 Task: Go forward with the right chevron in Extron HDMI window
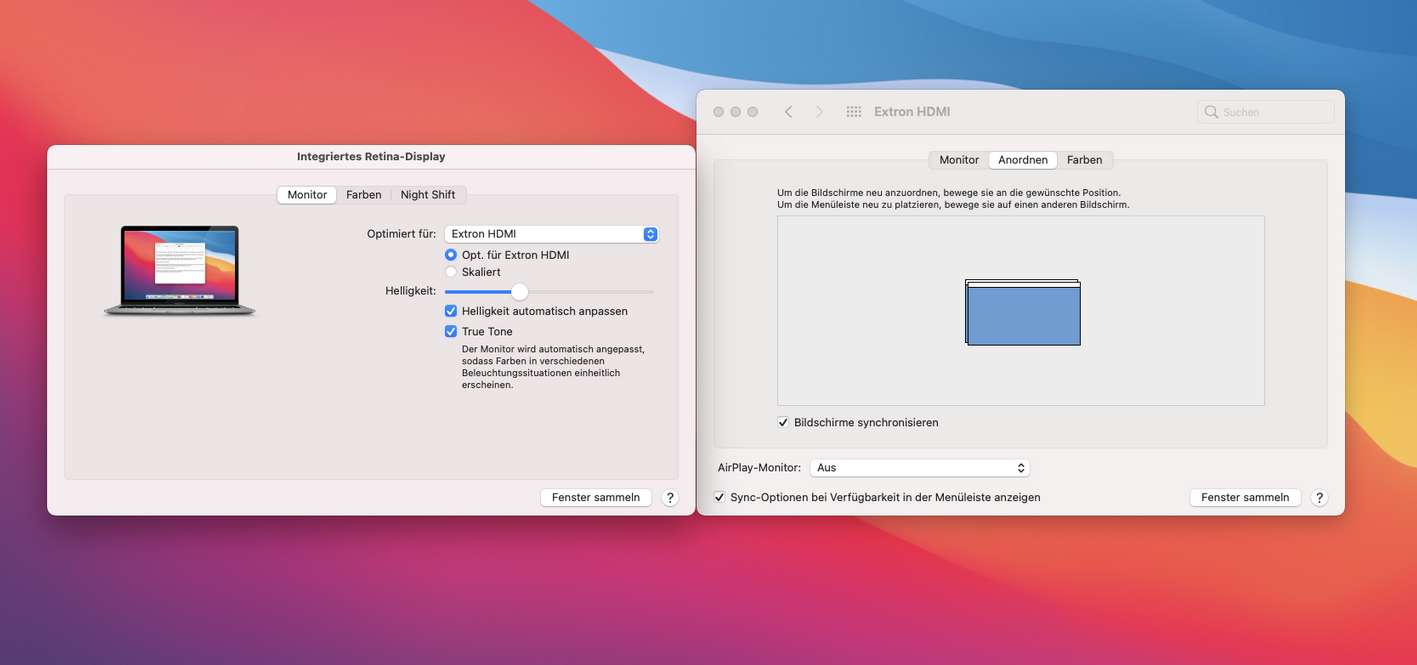pyautogui.click(x=819, y=112)
